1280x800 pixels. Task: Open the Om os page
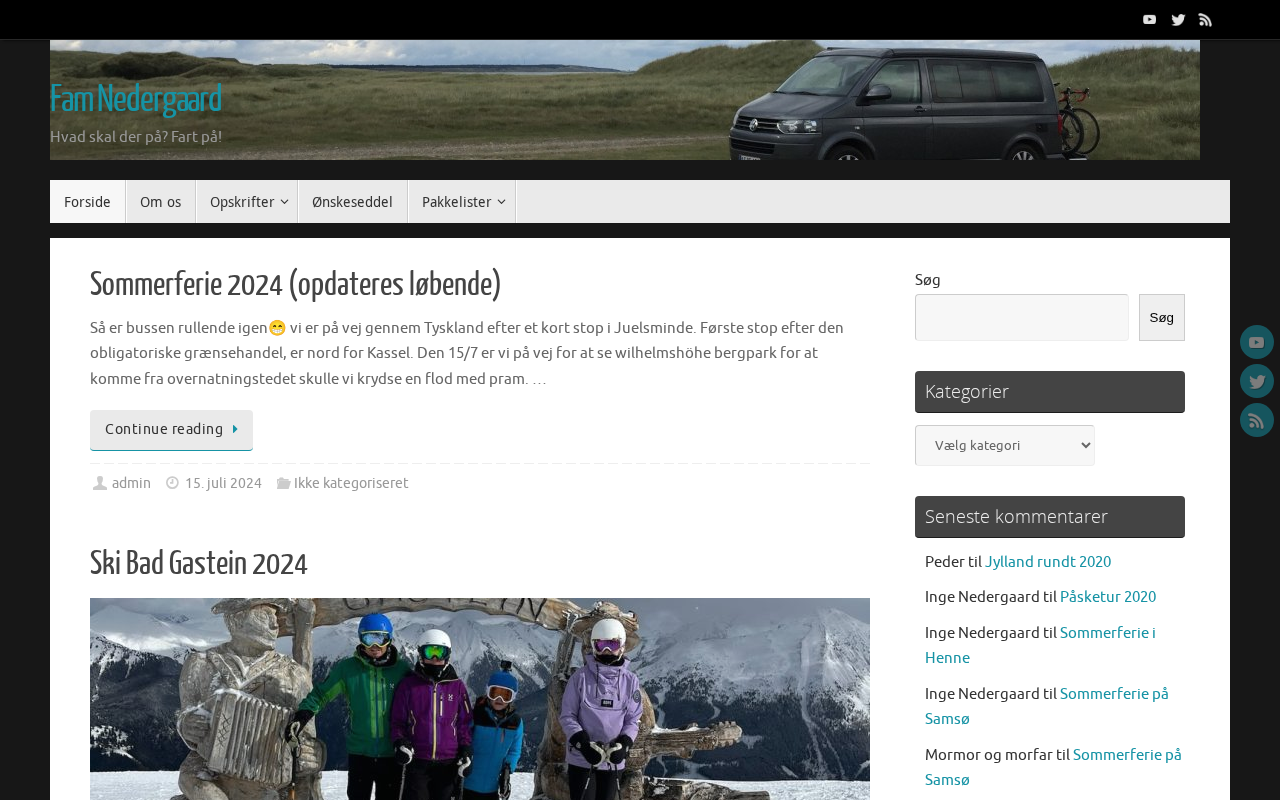[160, 202]
